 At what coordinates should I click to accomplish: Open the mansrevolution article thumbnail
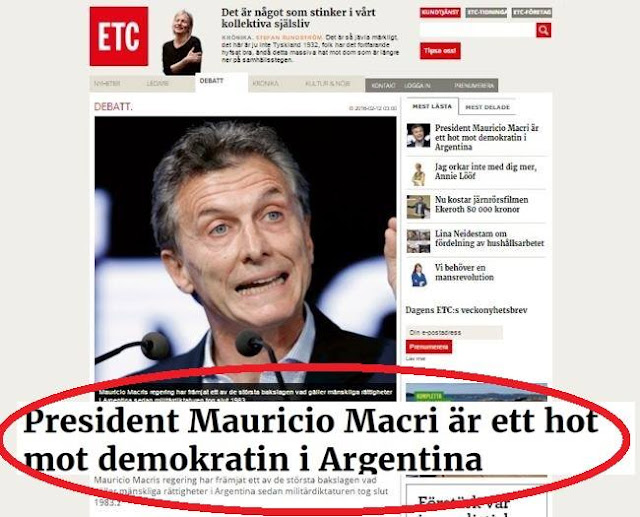point(418,275)
